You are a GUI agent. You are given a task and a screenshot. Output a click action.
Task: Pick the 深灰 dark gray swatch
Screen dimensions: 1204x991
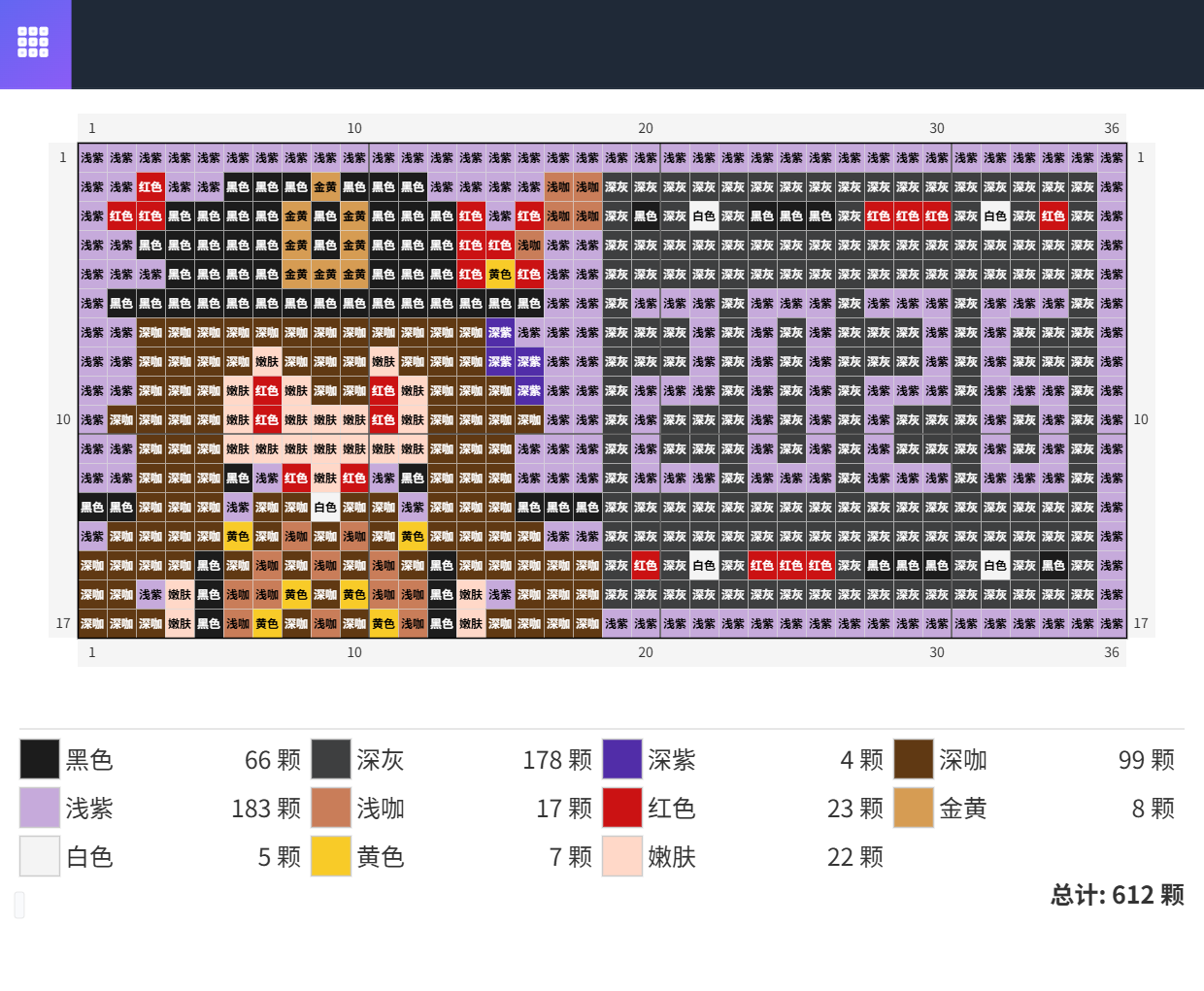click(331, 759)
